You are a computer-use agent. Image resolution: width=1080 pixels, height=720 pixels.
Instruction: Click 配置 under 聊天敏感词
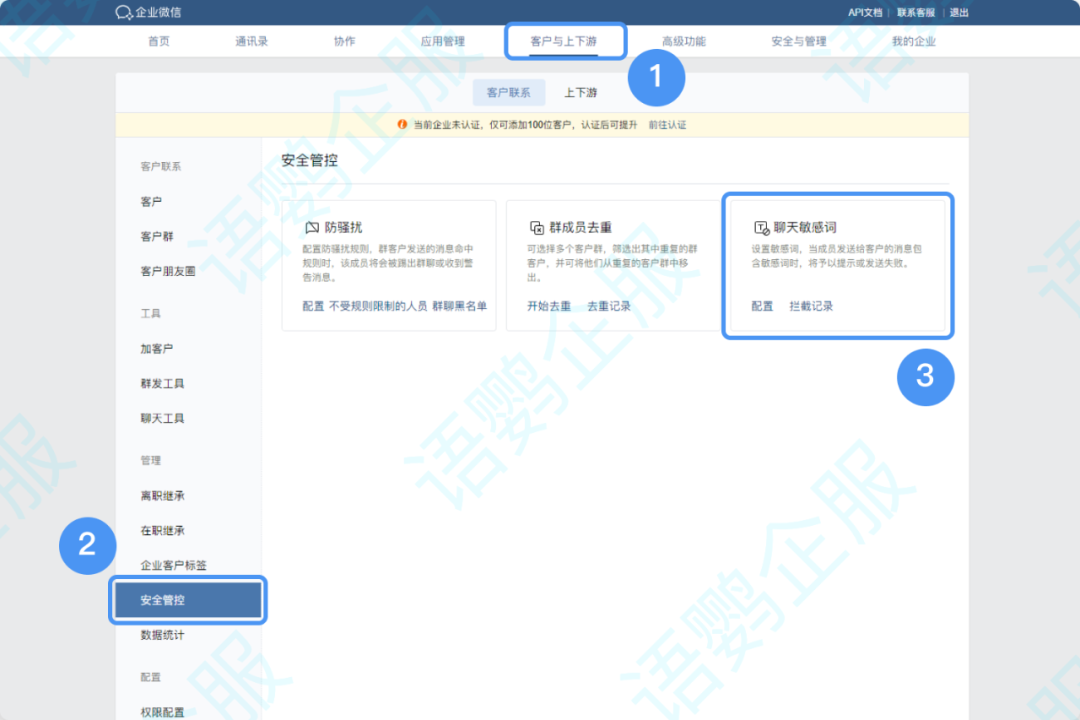(x=762, y=306)
